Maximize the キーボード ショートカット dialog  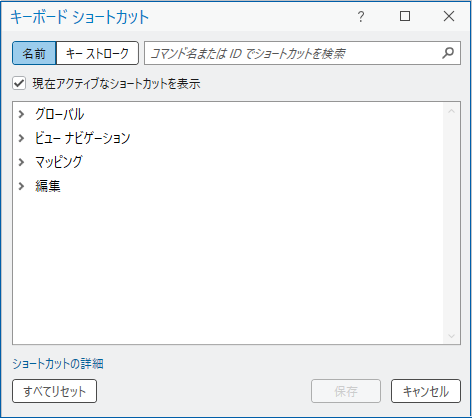point(405,16)
